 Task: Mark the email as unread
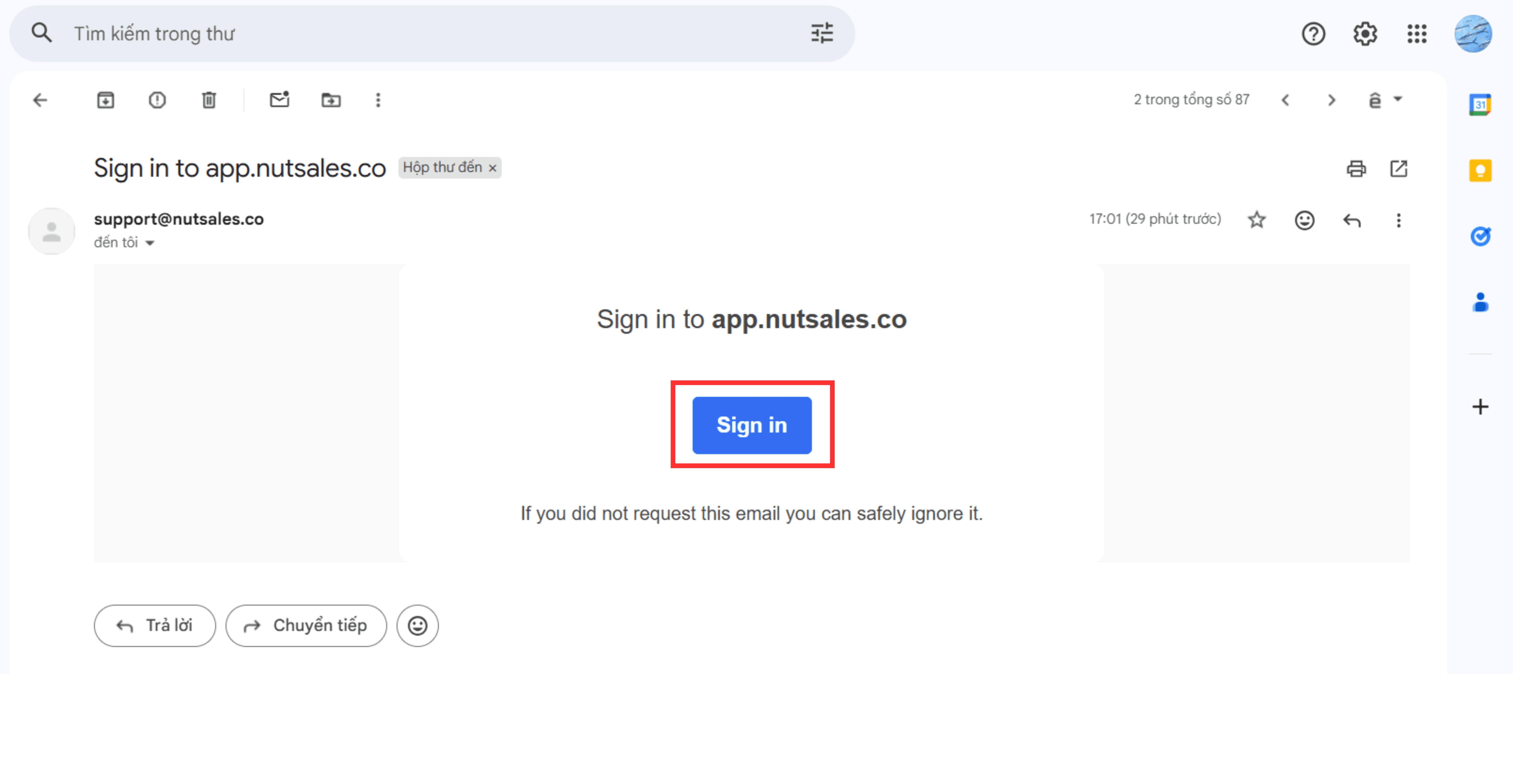(x=280, y=100)
